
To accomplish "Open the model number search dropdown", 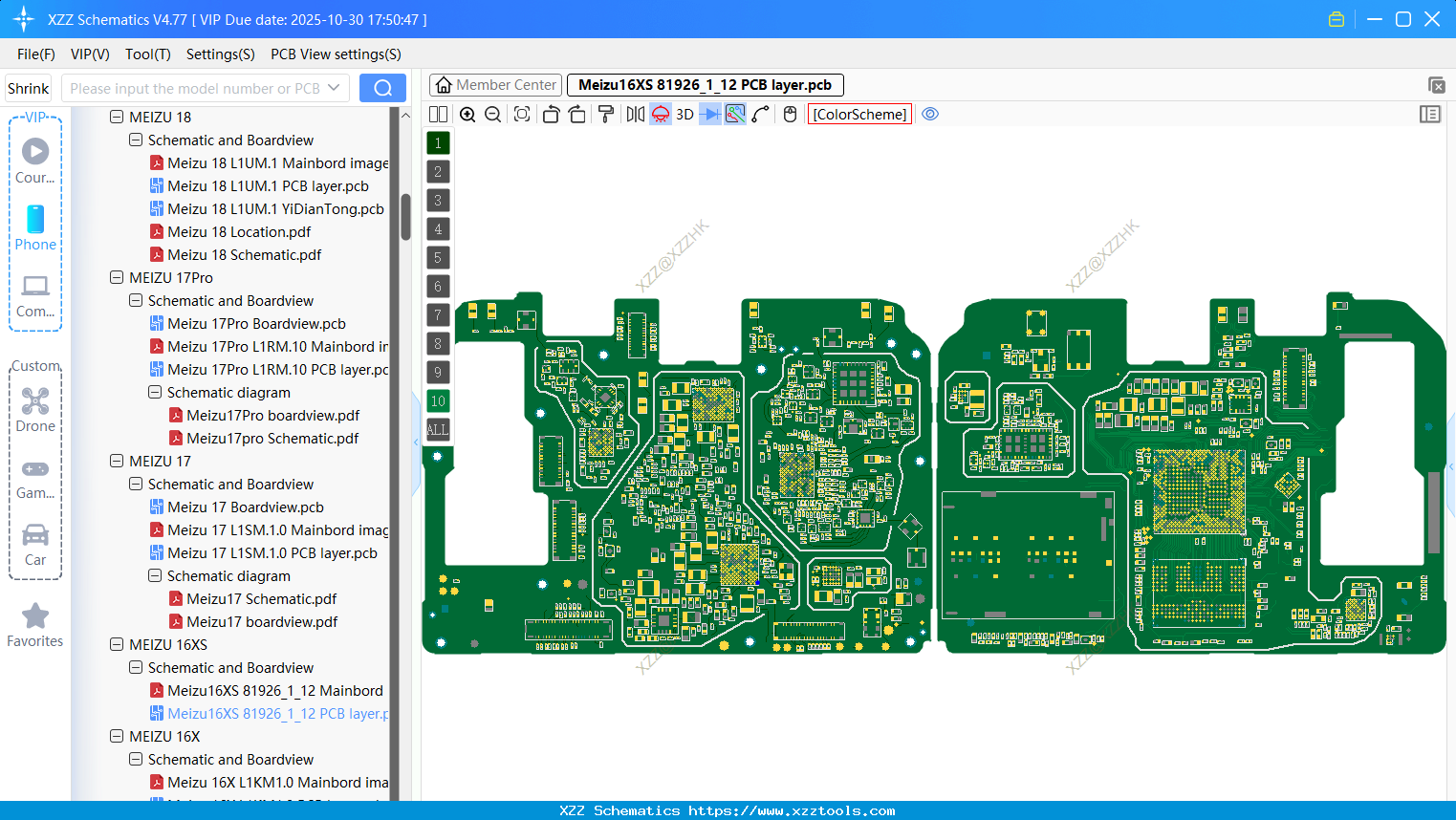I will click(x=336, y=87).
